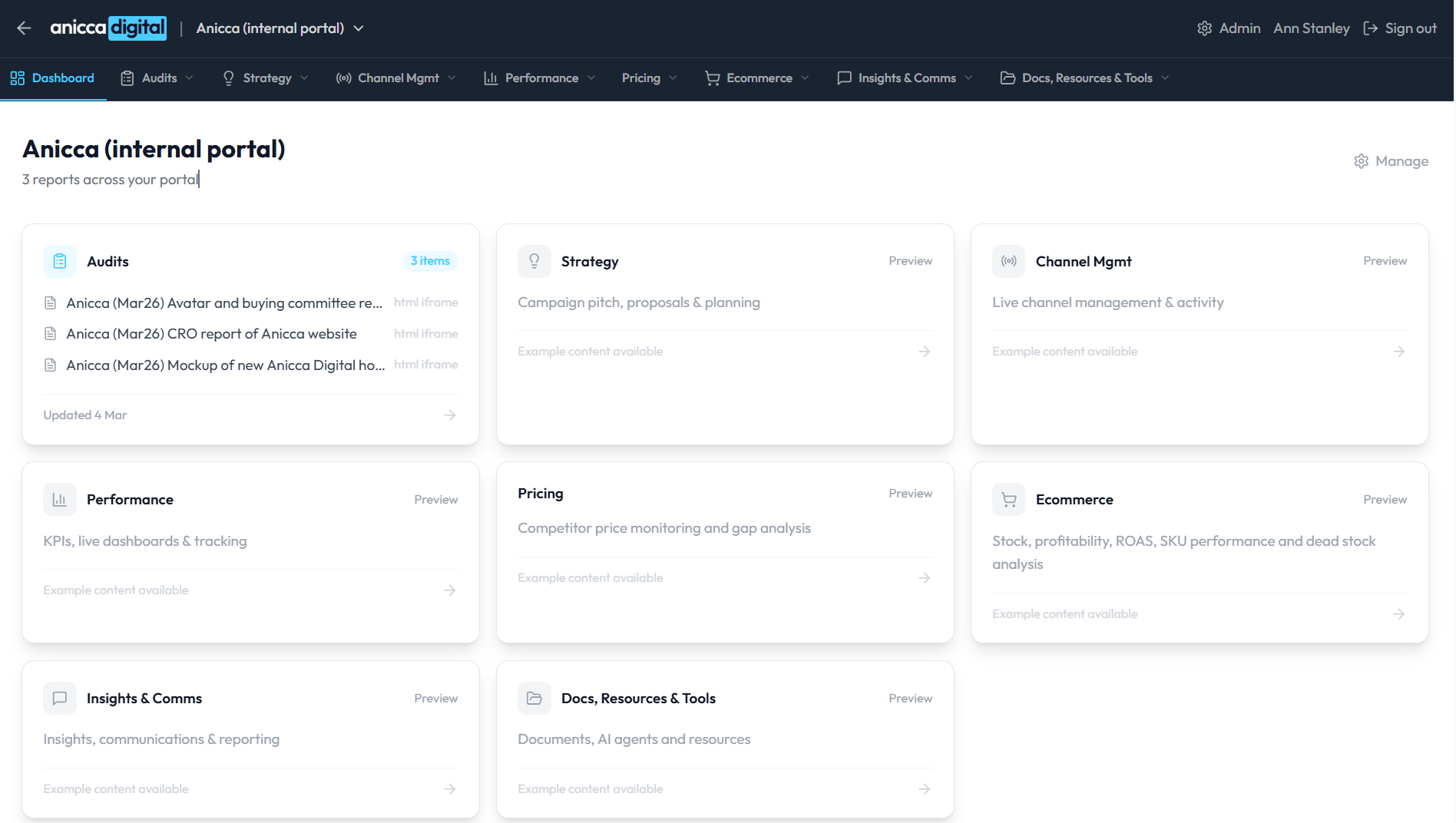The image size is (1456, 823).
Task: Click the Channel Mgmt card broadcast icon
Action: click(1009, 262)
